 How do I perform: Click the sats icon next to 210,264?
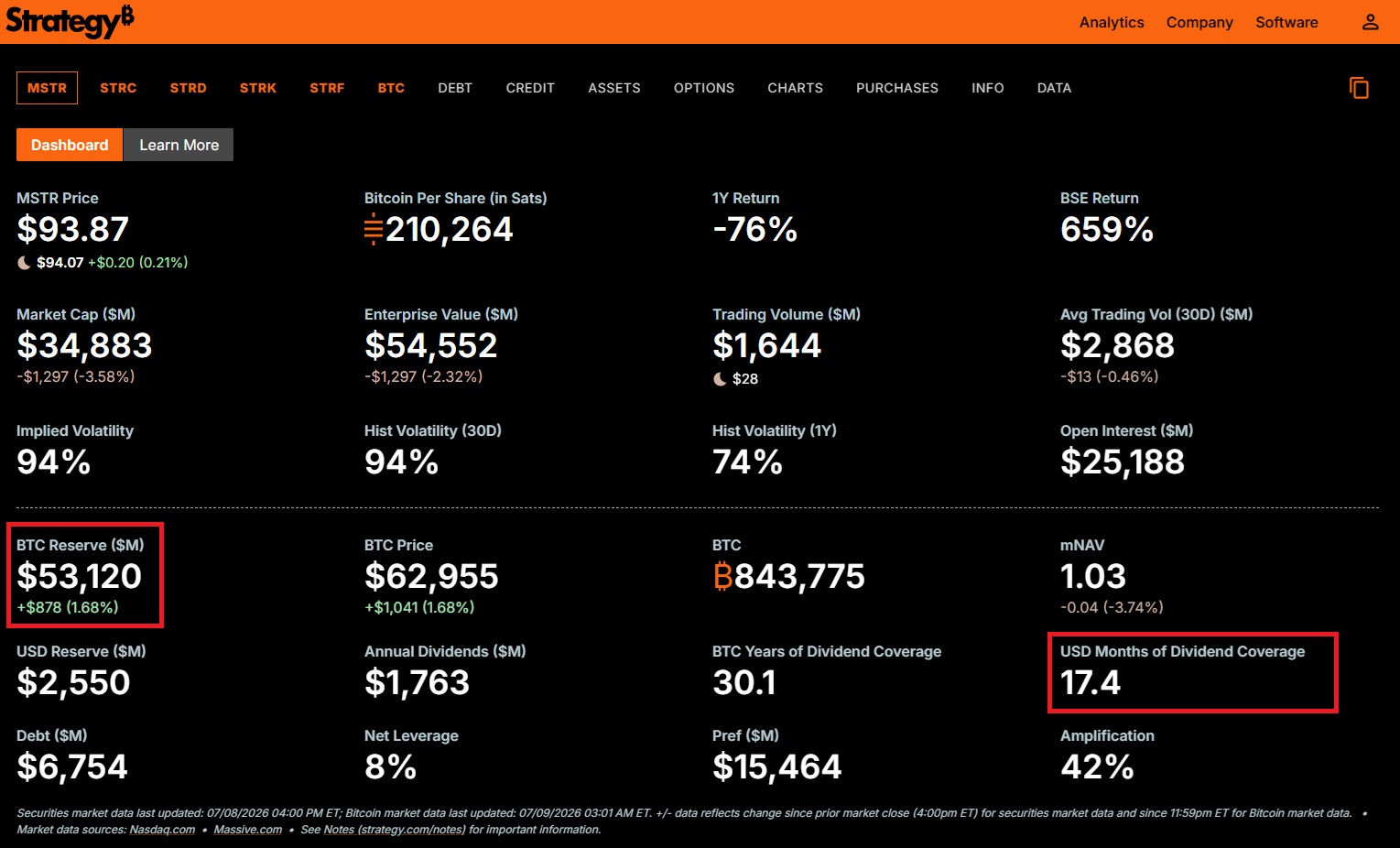(x=374, y=229)
